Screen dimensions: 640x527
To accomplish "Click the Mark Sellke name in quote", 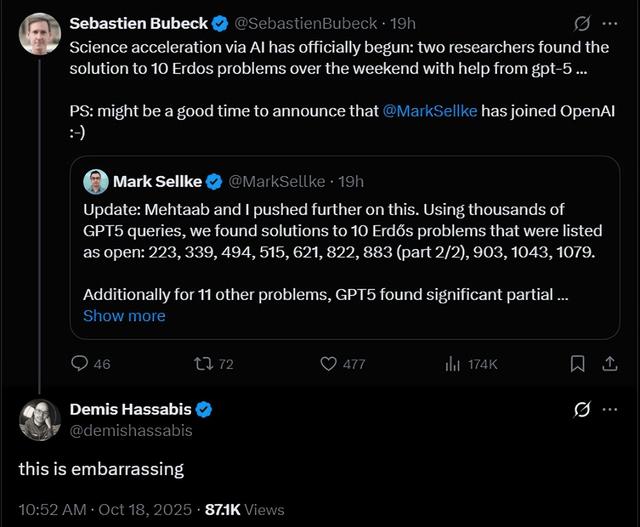I will tap(157, 181).
